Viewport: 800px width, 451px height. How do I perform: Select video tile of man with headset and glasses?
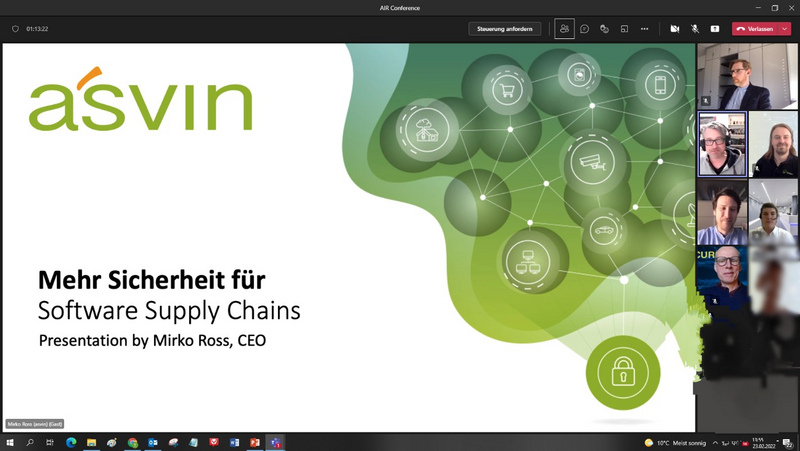(722, 144)
